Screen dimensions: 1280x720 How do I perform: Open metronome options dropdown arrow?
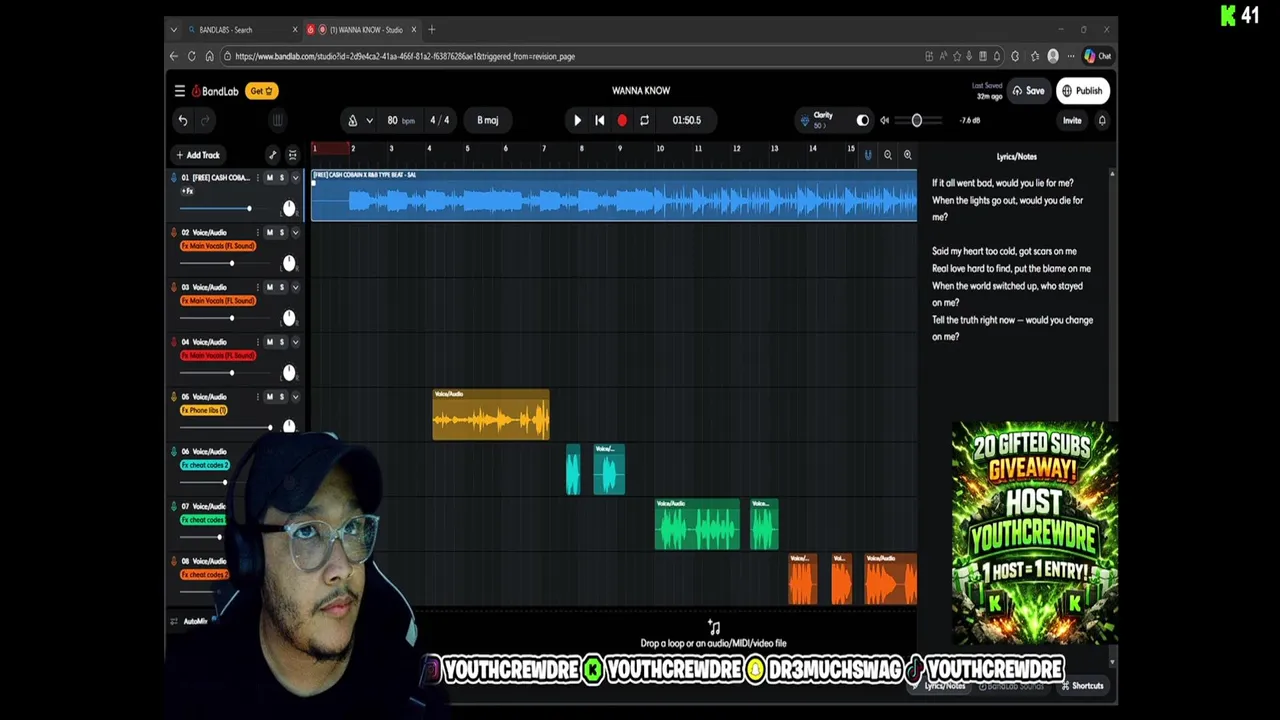pyautogui.click(x=369, y=120)
